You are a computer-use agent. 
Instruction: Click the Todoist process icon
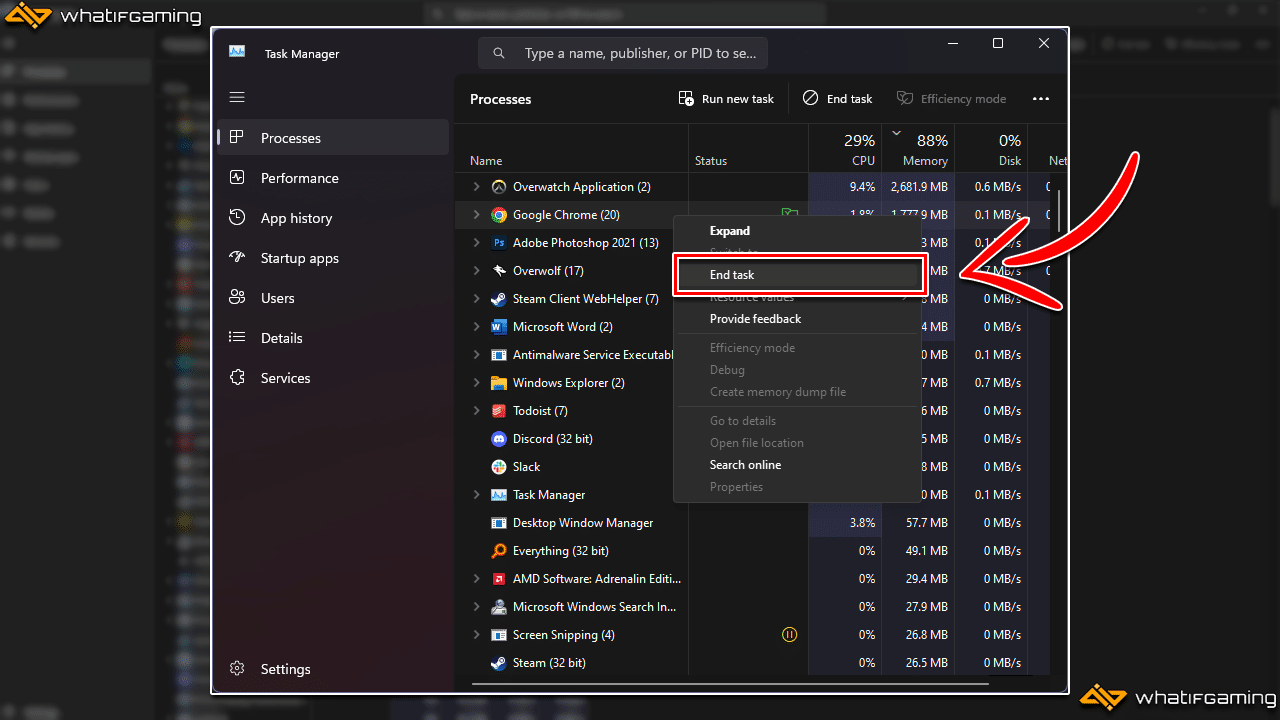click(499, 411)
